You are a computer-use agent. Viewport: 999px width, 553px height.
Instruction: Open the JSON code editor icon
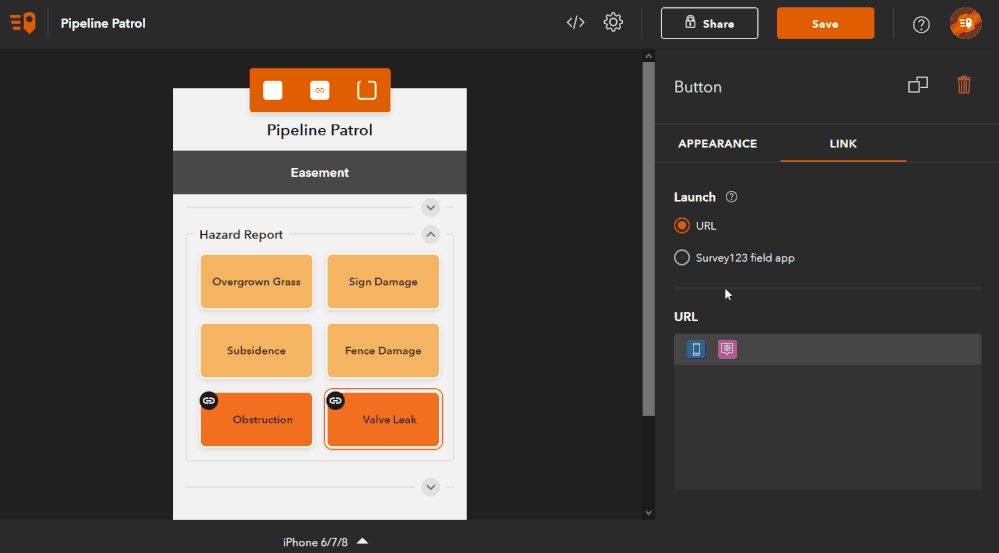pos(575,22)
